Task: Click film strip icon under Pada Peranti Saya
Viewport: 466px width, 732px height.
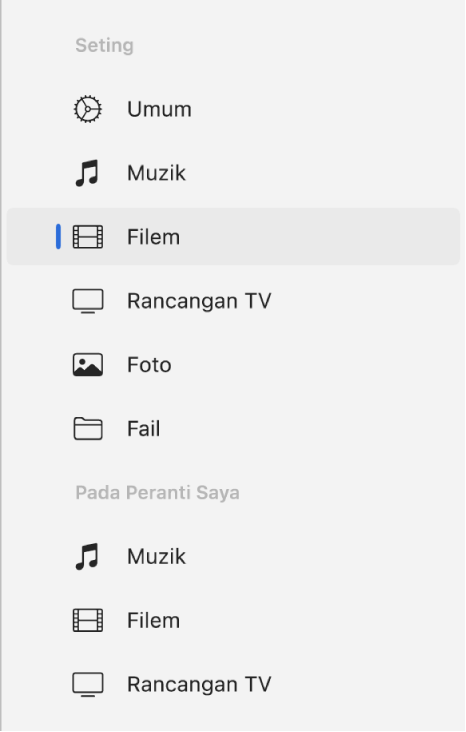Action: pyautogui.click(x=88, y=620)
